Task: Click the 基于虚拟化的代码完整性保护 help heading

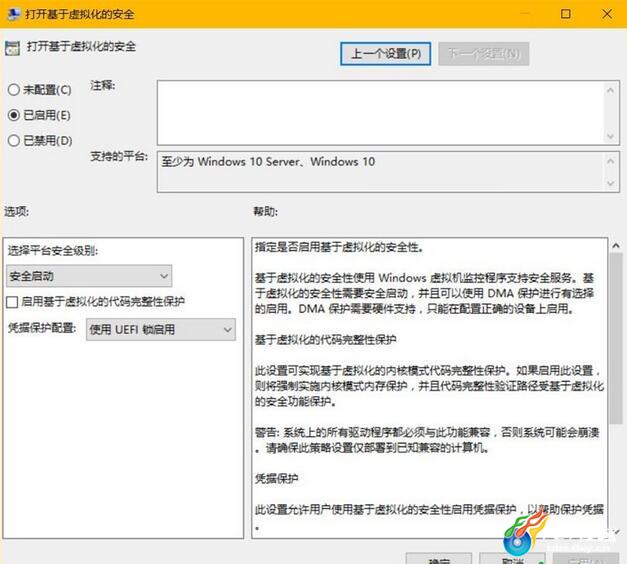Action: pyautogui.click(x=325, y=340)
